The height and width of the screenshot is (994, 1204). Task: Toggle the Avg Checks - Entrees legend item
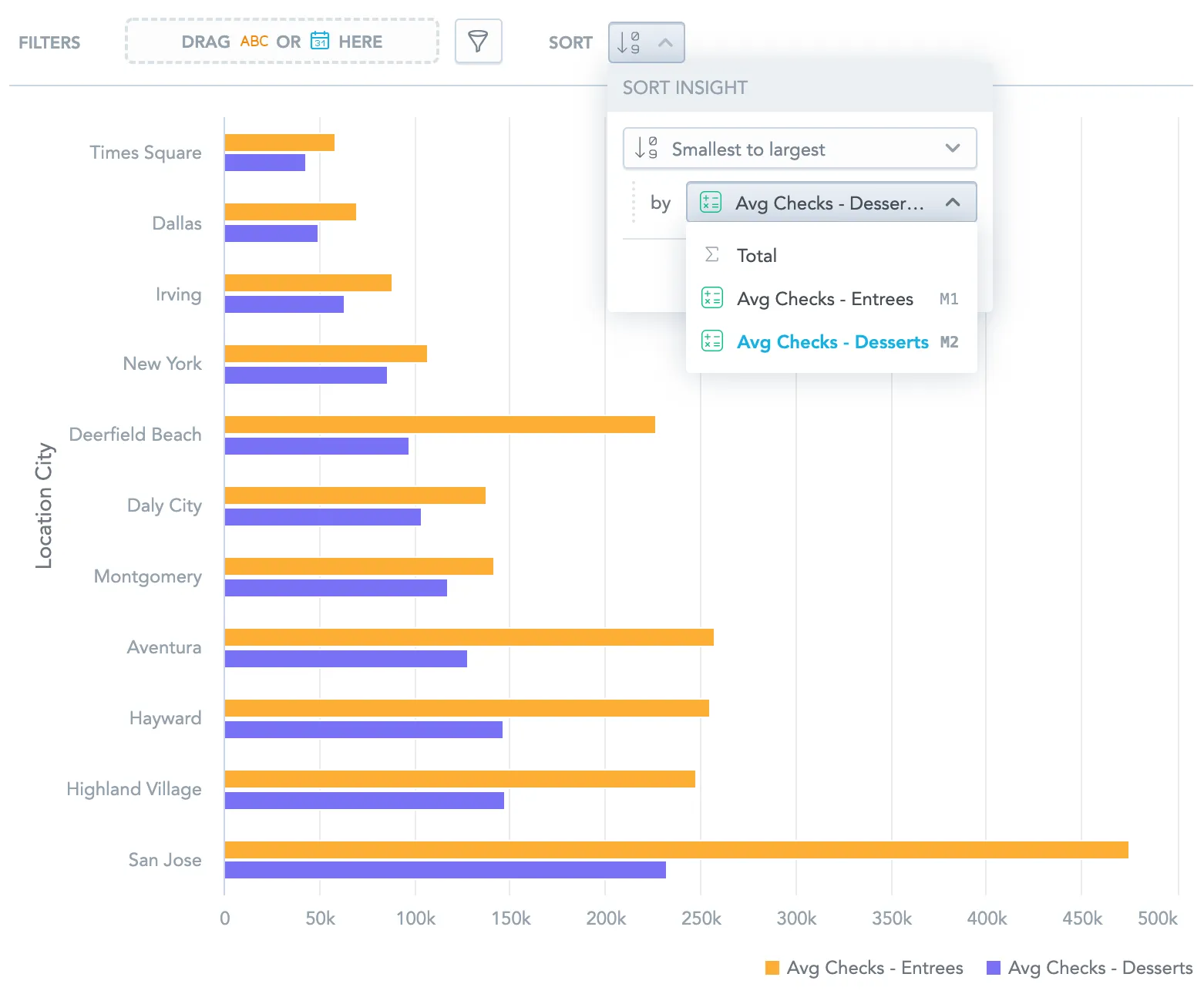(875, 968)
